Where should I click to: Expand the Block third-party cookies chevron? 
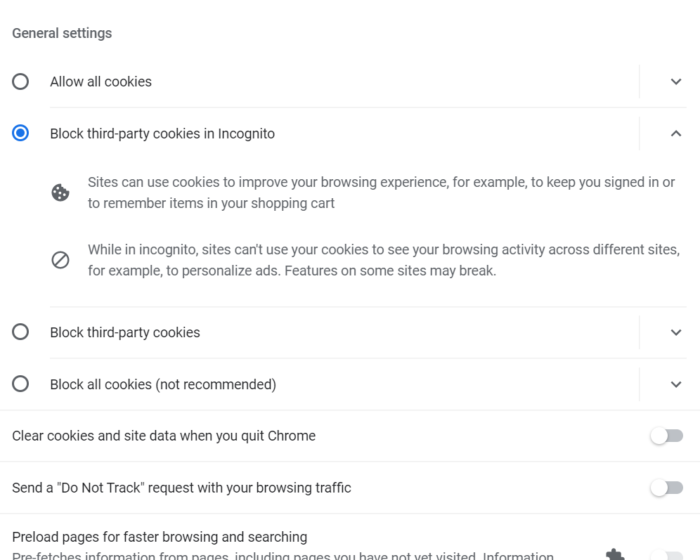click(x=676, y=332)
